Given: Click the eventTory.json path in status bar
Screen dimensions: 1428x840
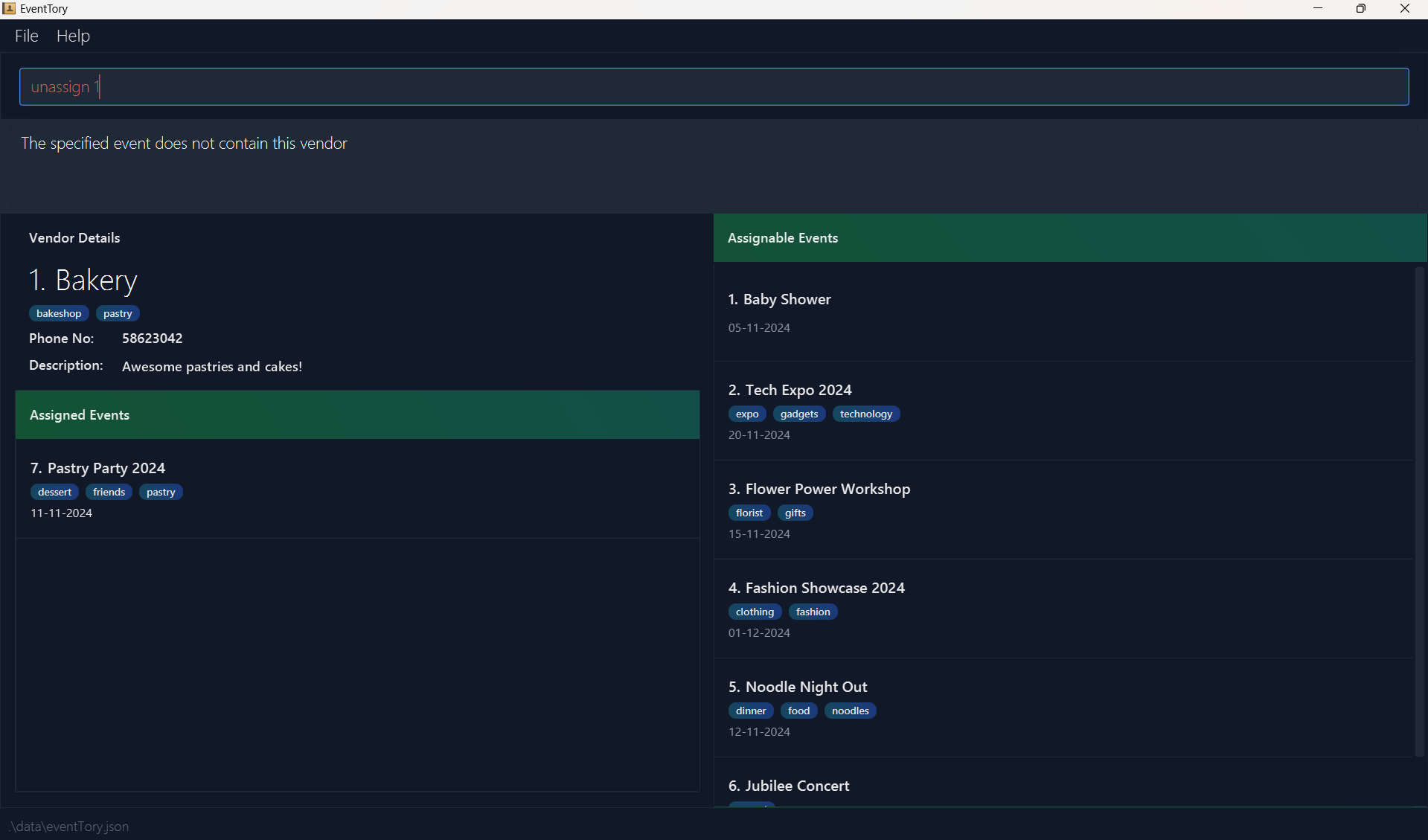Looking at the screenshot, I should (x=68, y=827).
